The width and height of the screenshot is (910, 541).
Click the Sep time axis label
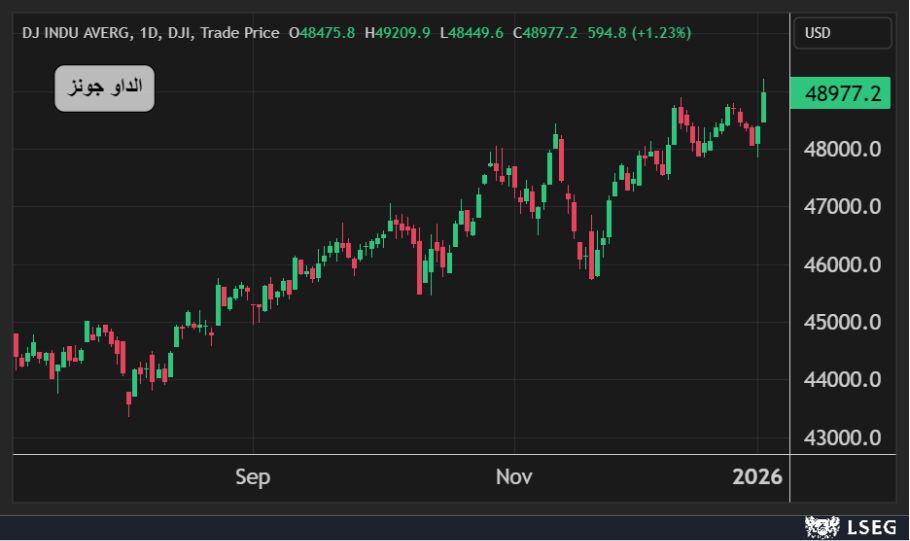click(252, 477)
